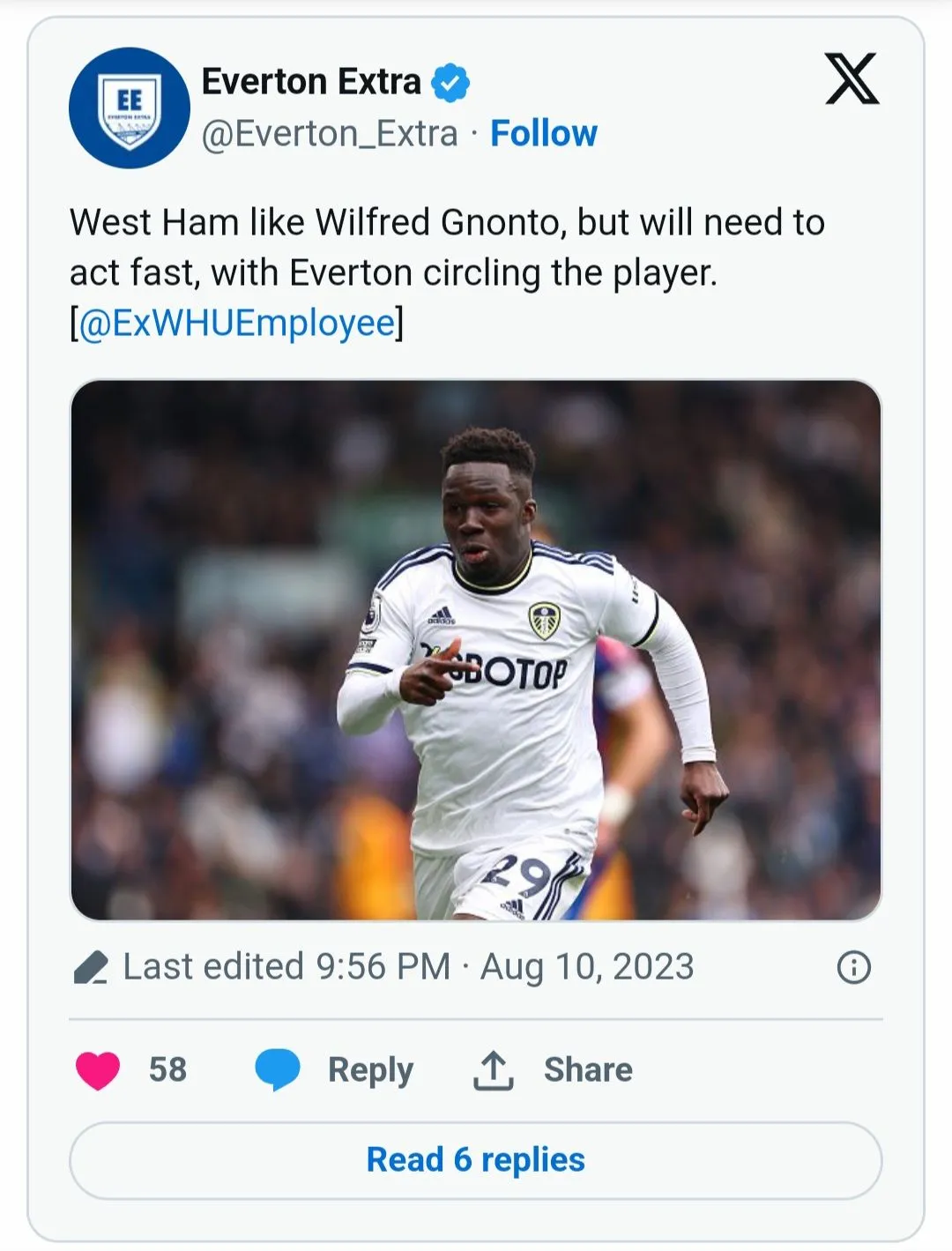Click the Share text label
The width and height of the screenshot is (952, 1251).
point(588,1070)
